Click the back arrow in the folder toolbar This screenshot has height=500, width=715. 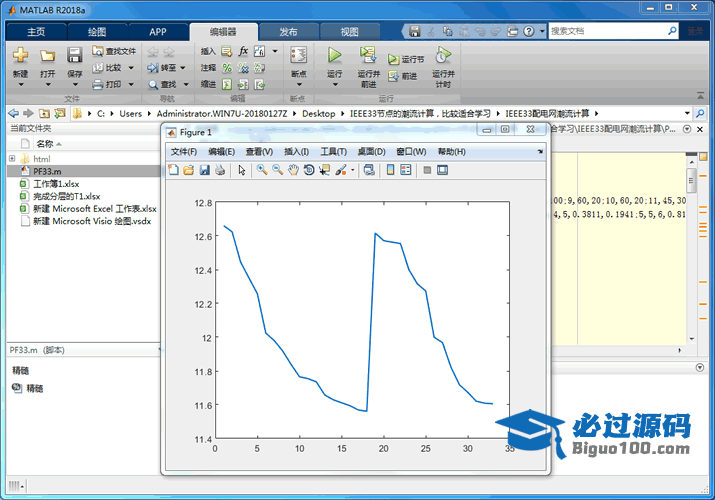(14, 113)
